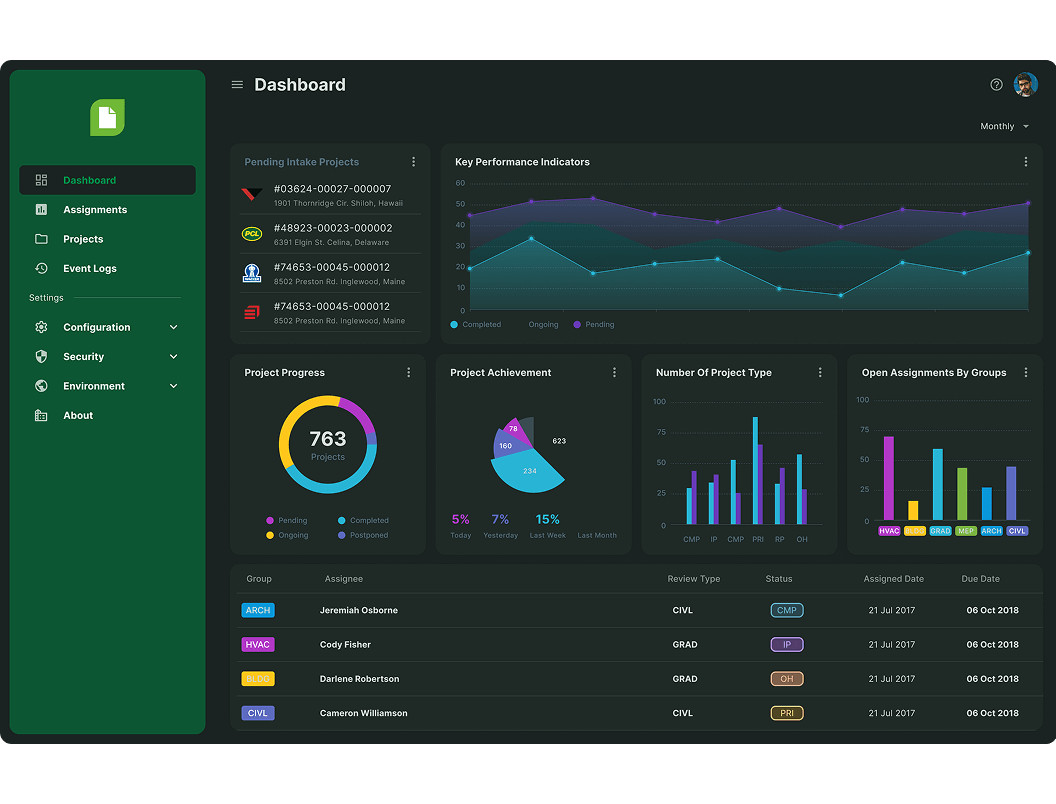Open three-dot menu on Pending Intake Projects
The height and width of the screenshot is (804, 1056).
coord(413,162)
